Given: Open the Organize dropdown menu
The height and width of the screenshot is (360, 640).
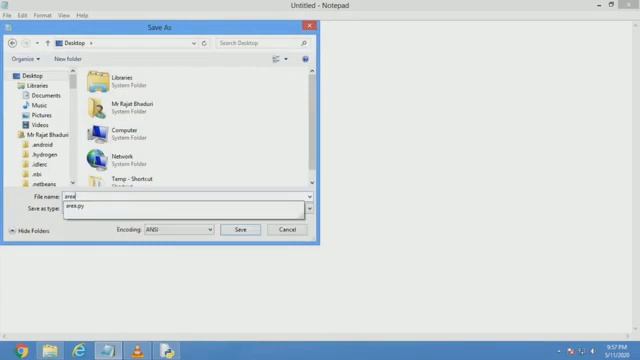Looking at the screenshot, I should (26, 59).
